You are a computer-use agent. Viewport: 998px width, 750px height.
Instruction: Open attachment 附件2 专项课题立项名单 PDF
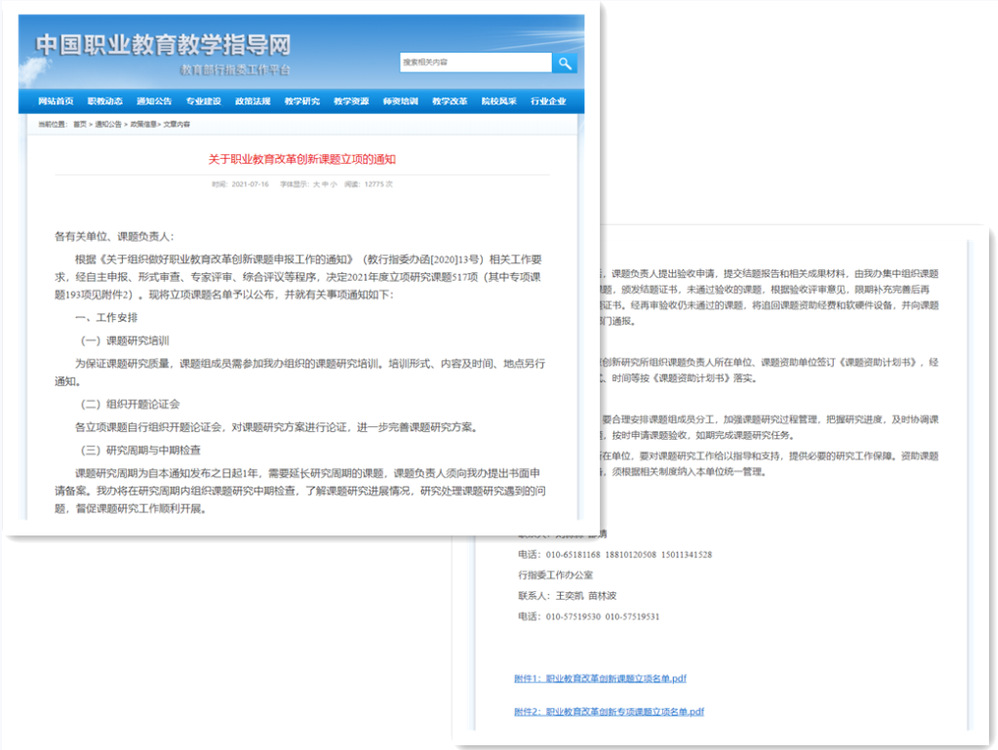(609, 712)
